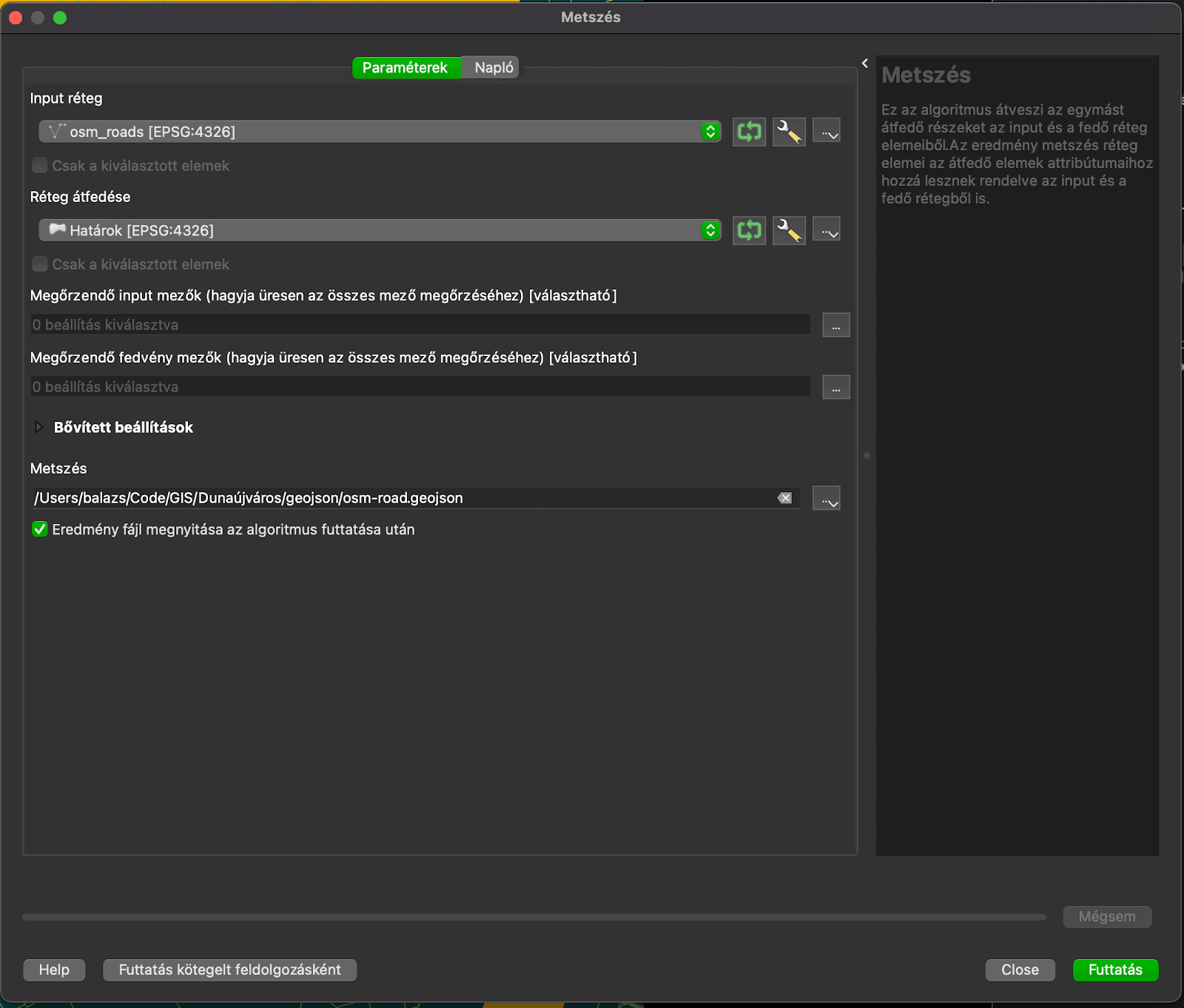Click the Metszés output path field
The height and width of the screenshot is (1008, 1184).
(400, 498)
